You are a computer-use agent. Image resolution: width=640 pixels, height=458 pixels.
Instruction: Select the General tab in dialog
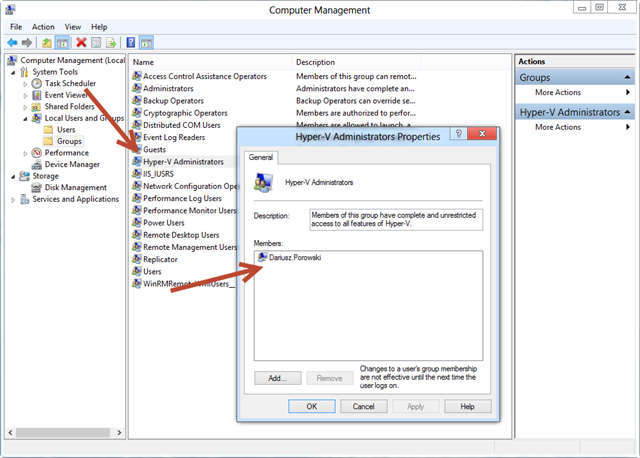[x=261, y=157]
